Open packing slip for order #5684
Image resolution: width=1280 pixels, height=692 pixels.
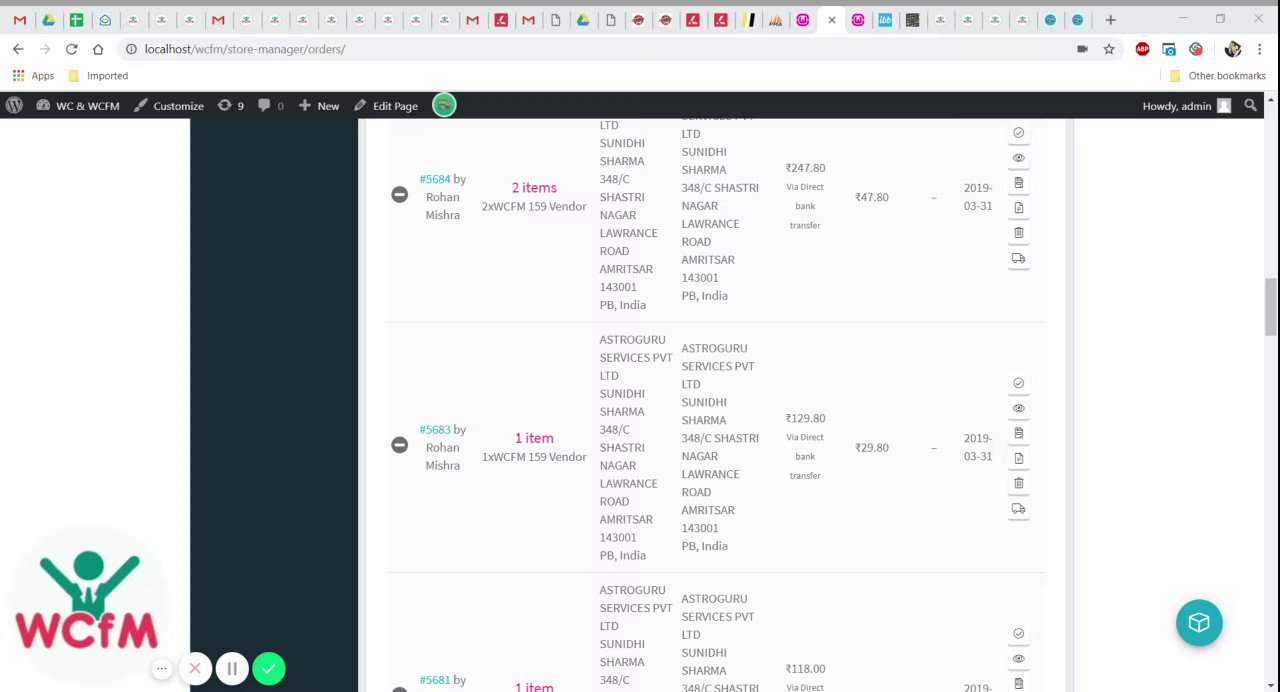1018,208
